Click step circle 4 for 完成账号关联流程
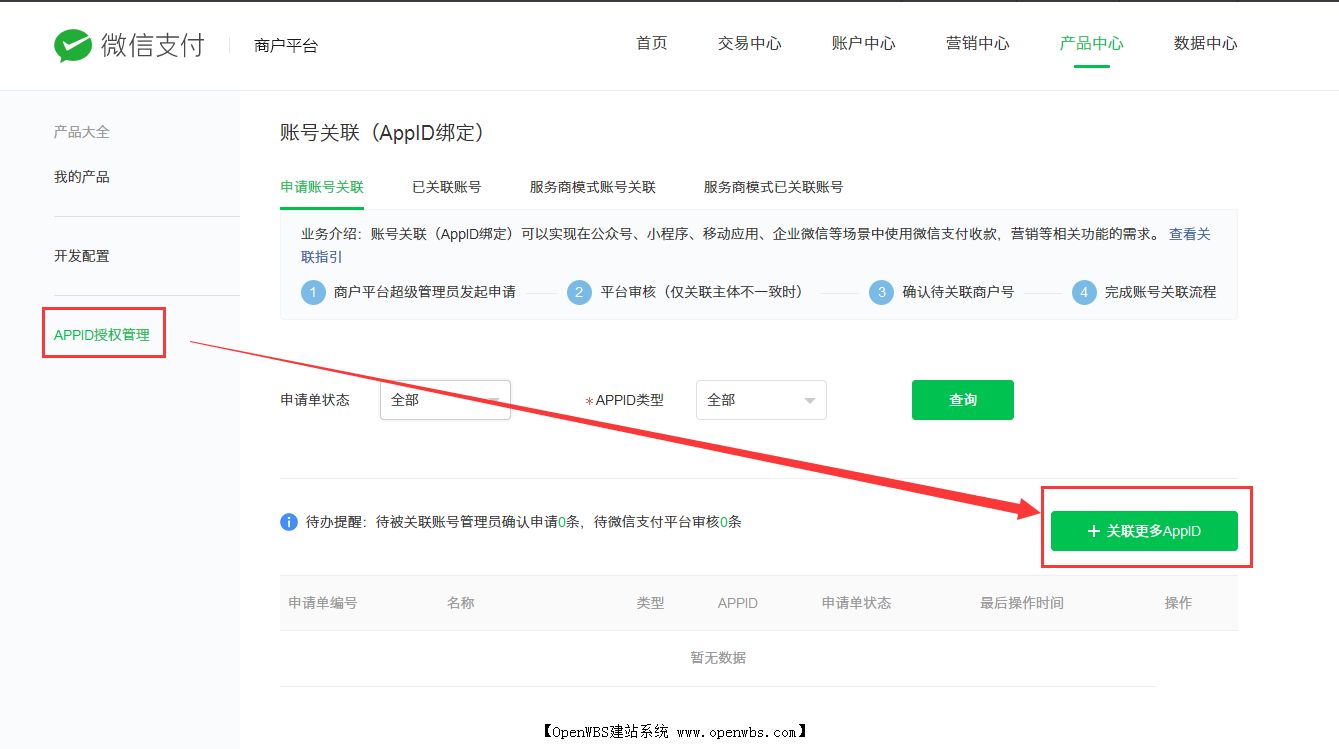This screenshot has width=1339, height=749. click(x=1084, y=292)
